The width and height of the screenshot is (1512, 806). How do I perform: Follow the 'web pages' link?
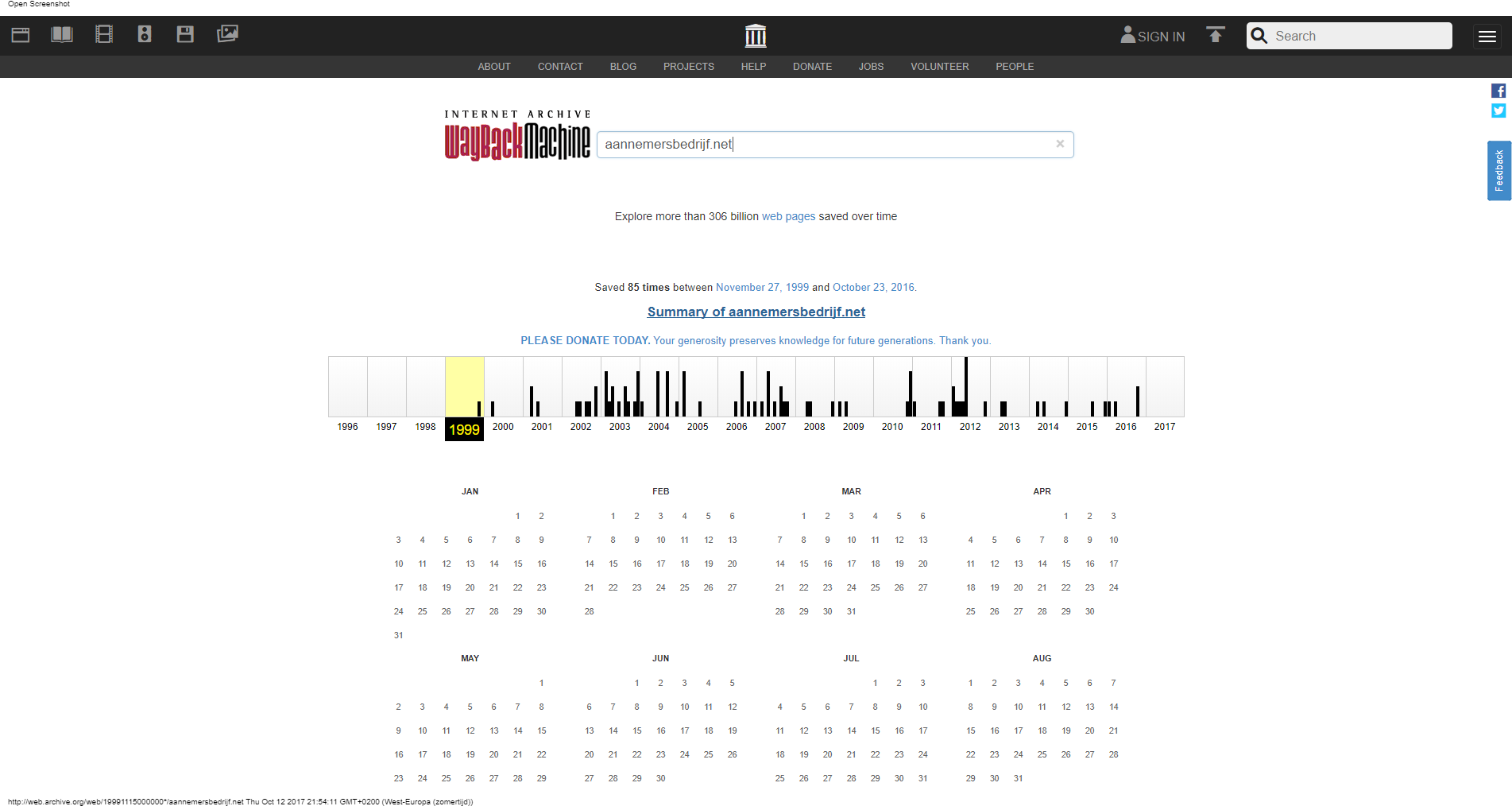788,216
